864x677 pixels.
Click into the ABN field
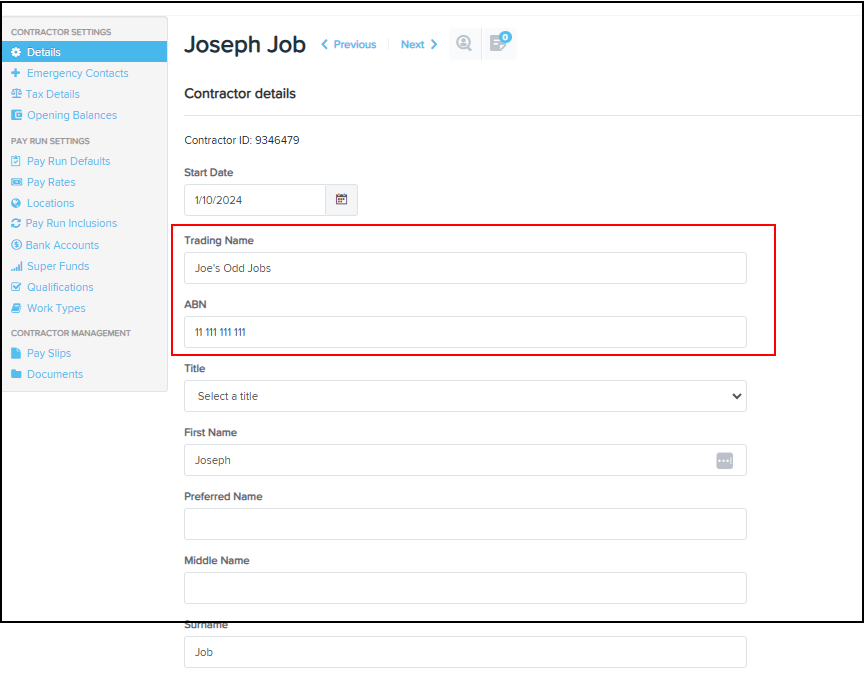465,332
